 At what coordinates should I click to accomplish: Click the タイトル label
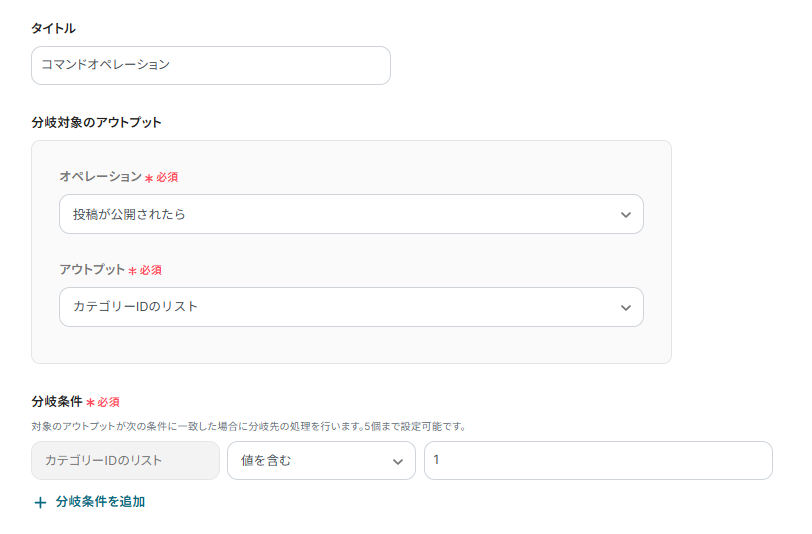click(x=53, y=28)
